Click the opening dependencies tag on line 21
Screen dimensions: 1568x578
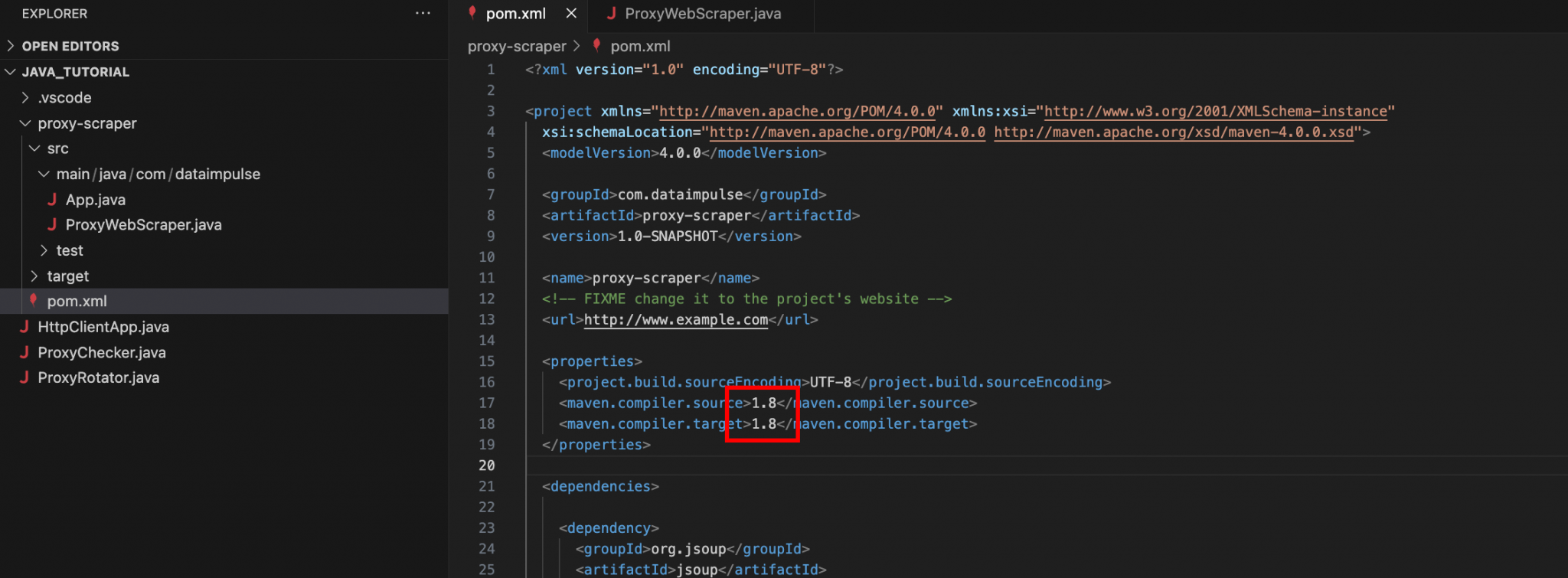(600, 487)
